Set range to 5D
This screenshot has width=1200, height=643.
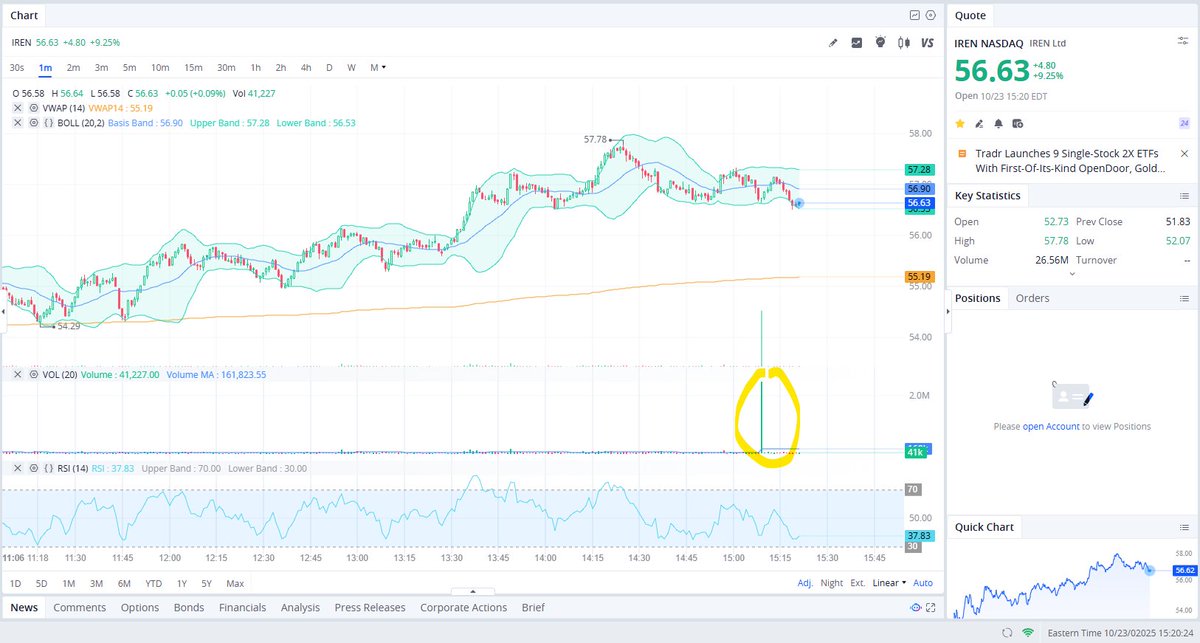41,582
